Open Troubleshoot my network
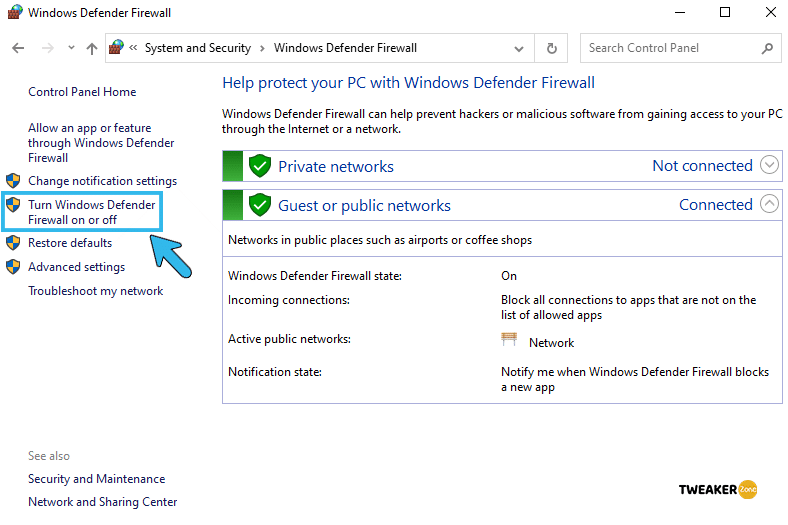The width and height of the screenshot is (788, 525). tap(95, 291)
